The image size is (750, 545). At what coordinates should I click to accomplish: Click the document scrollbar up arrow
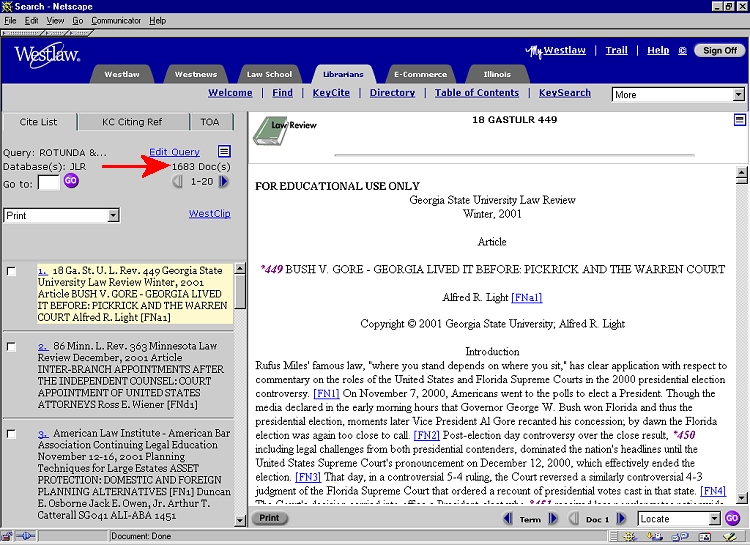coord(741,172)
